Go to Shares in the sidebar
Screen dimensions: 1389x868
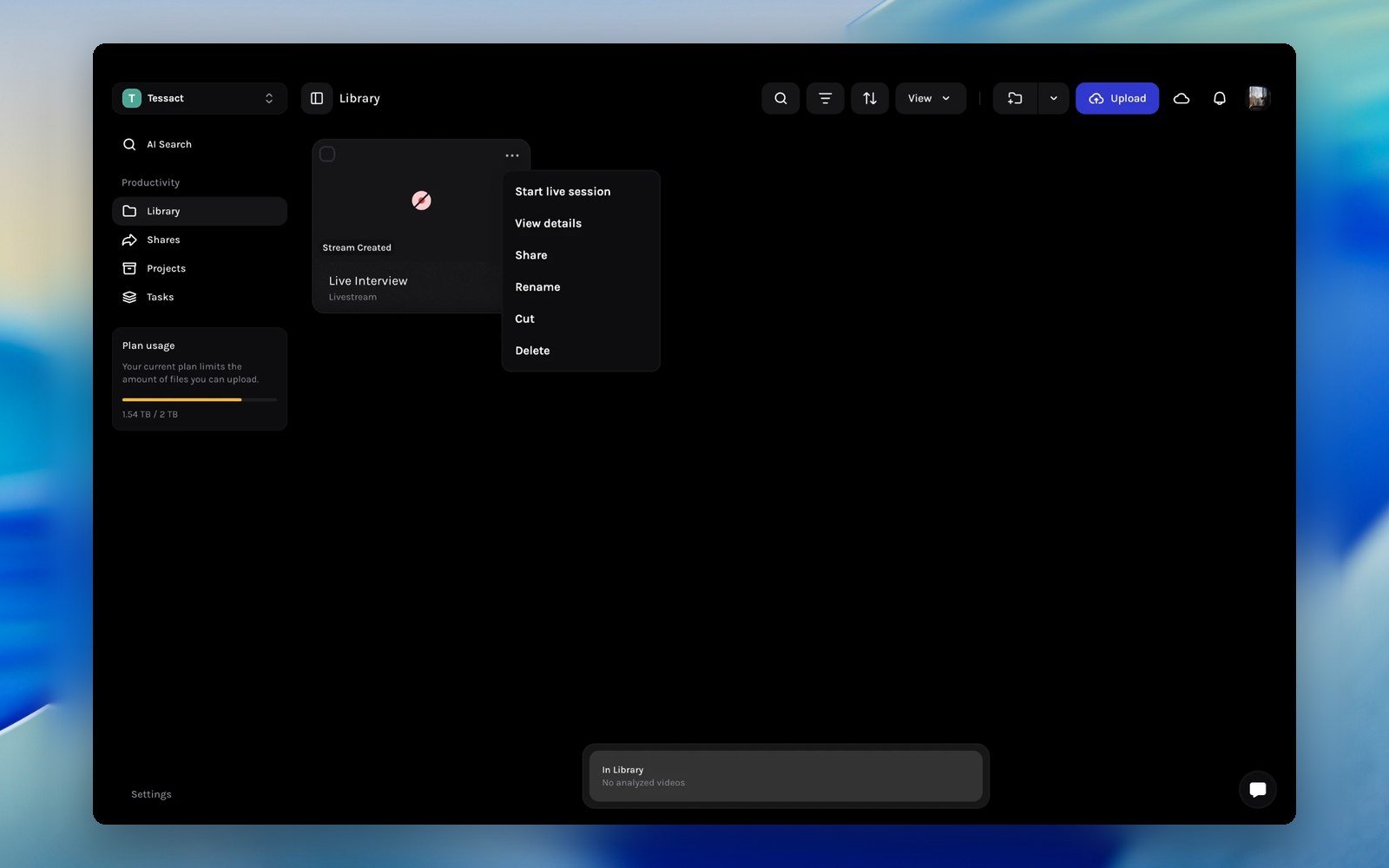[200, 240]
